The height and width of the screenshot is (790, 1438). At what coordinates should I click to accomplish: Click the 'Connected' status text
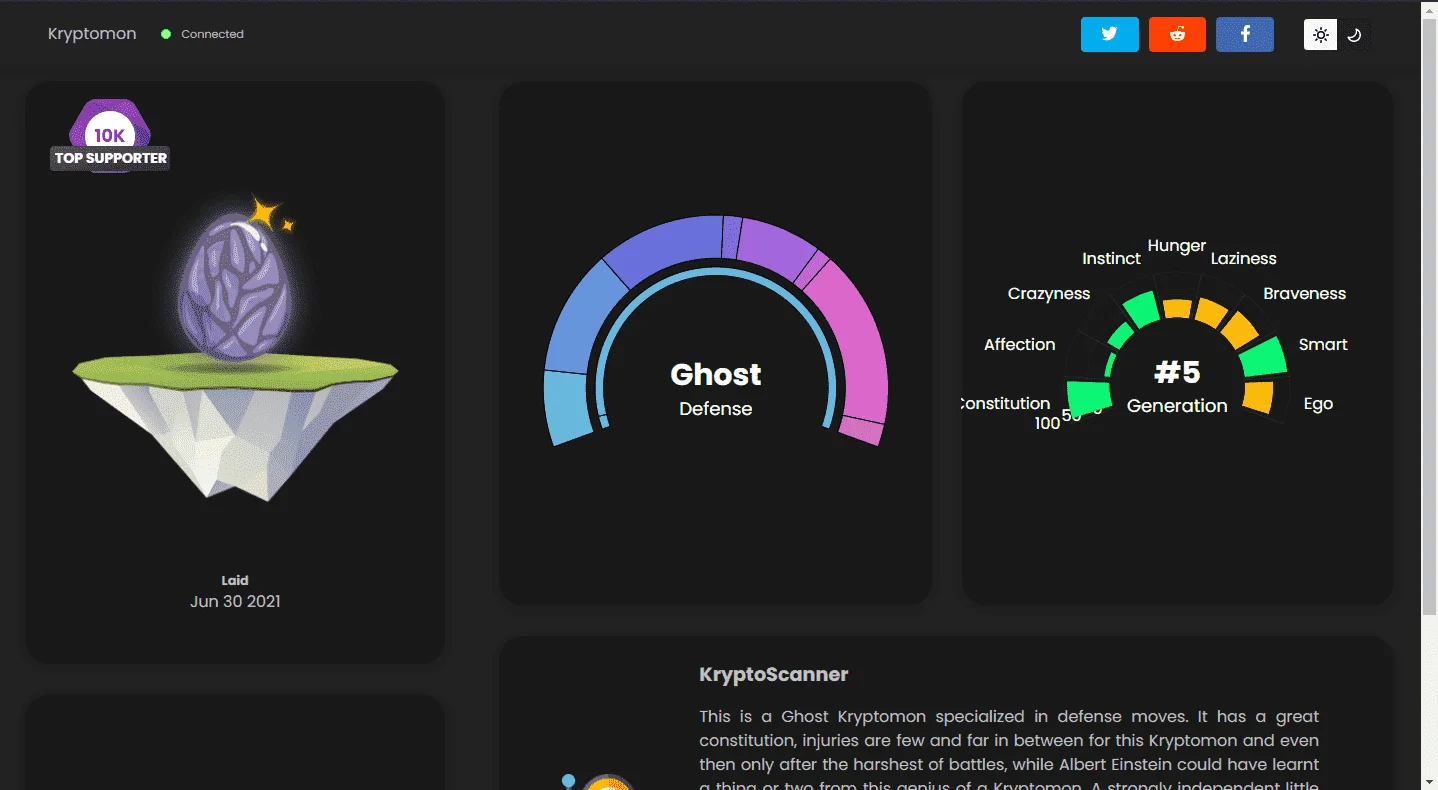pyautogui.click(x=212, y=34)
